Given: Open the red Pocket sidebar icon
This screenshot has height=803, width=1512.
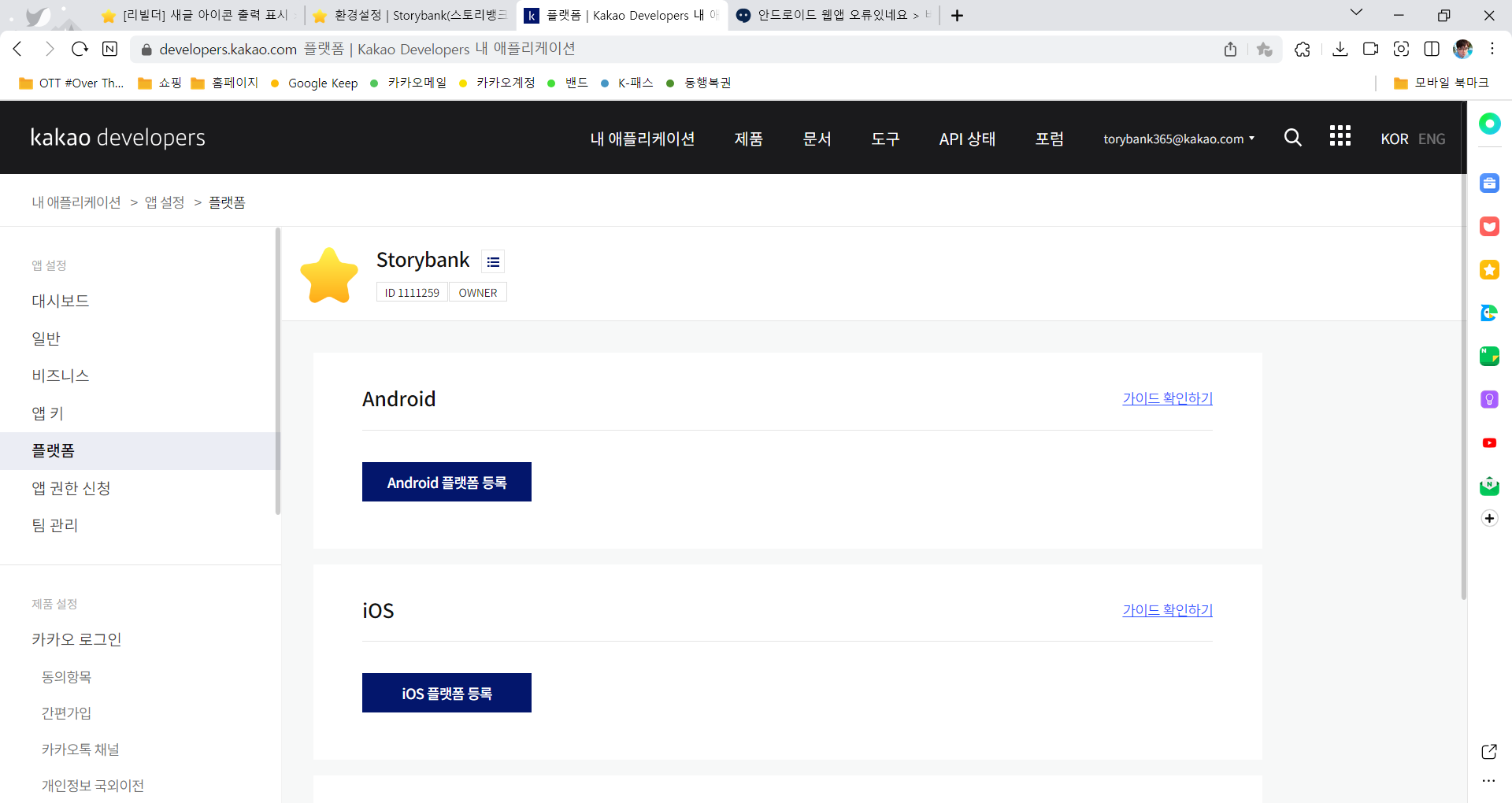Looking at the screenshot, I should click(1489, 227).
